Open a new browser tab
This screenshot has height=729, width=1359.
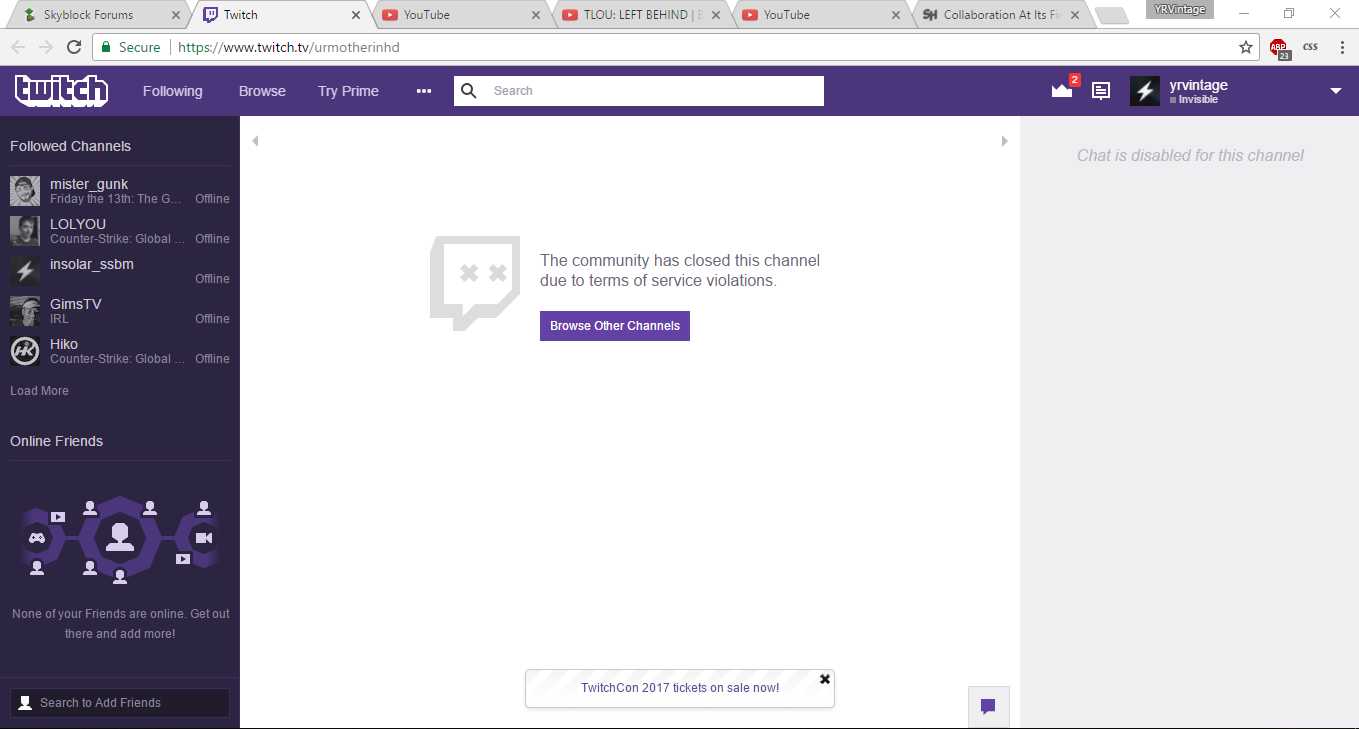(x=1111, y=16)
